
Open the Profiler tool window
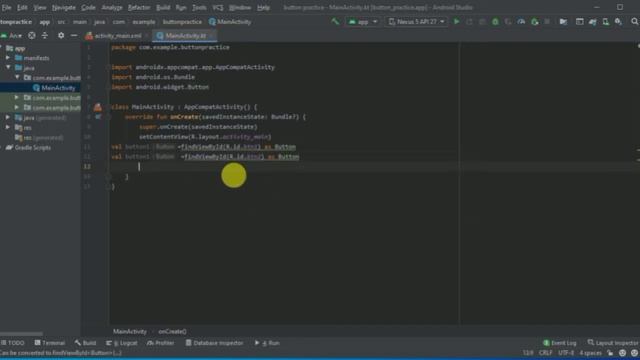(160, 343)
